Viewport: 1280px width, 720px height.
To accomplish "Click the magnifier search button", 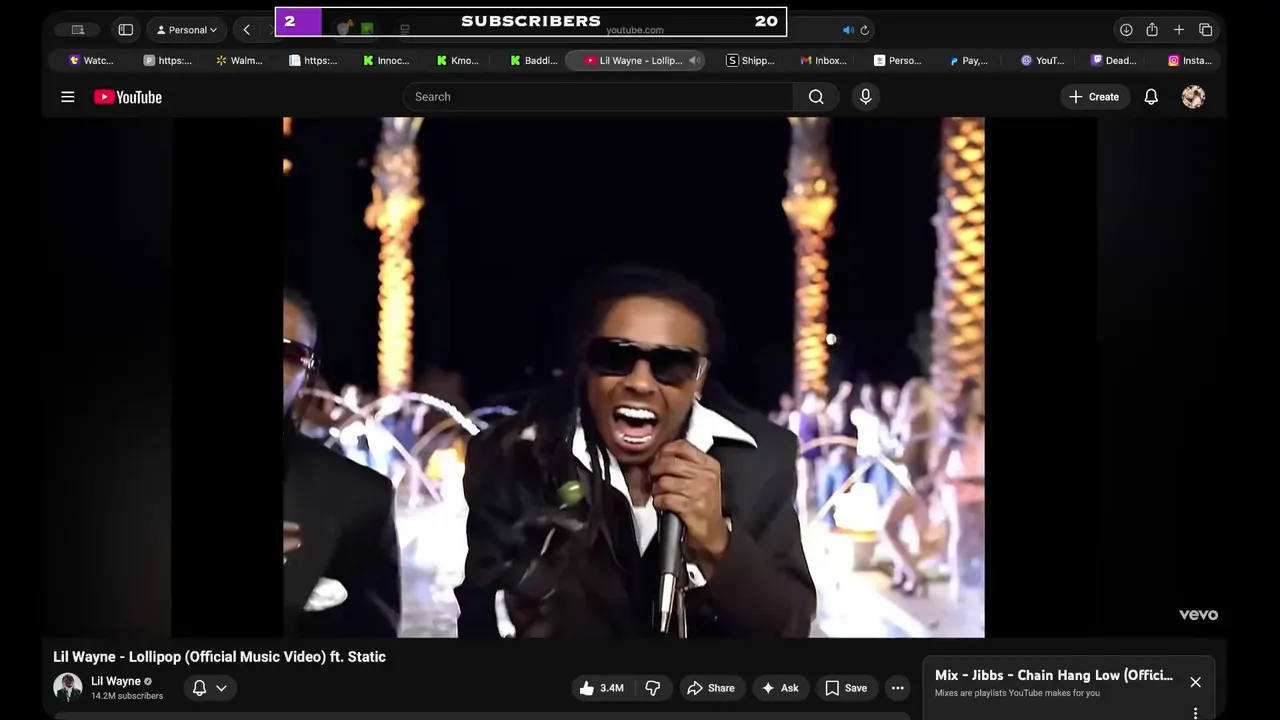I will click(816, 97).
